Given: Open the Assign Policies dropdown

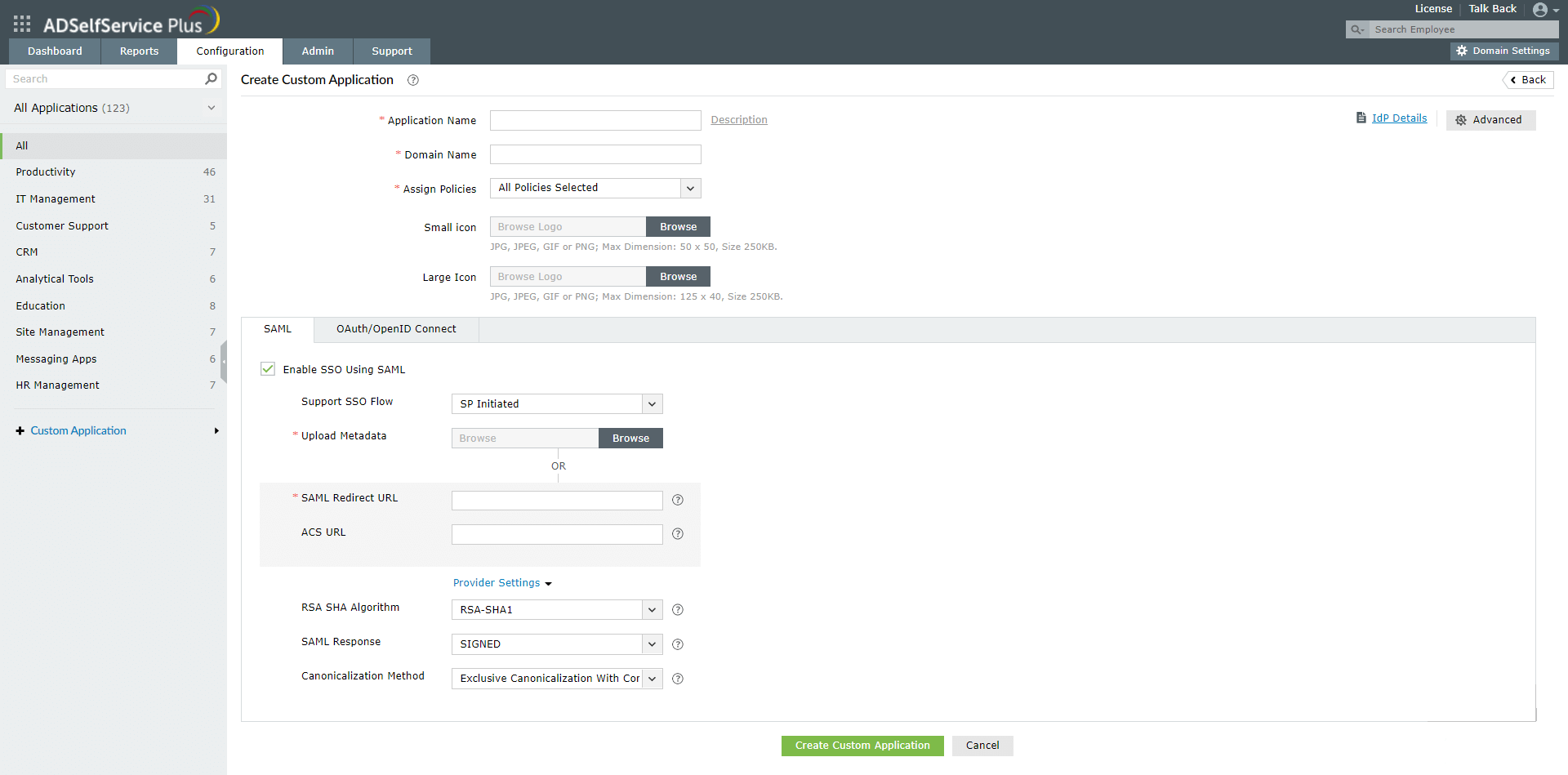Looking at the screenshot, I should (691, 188).
